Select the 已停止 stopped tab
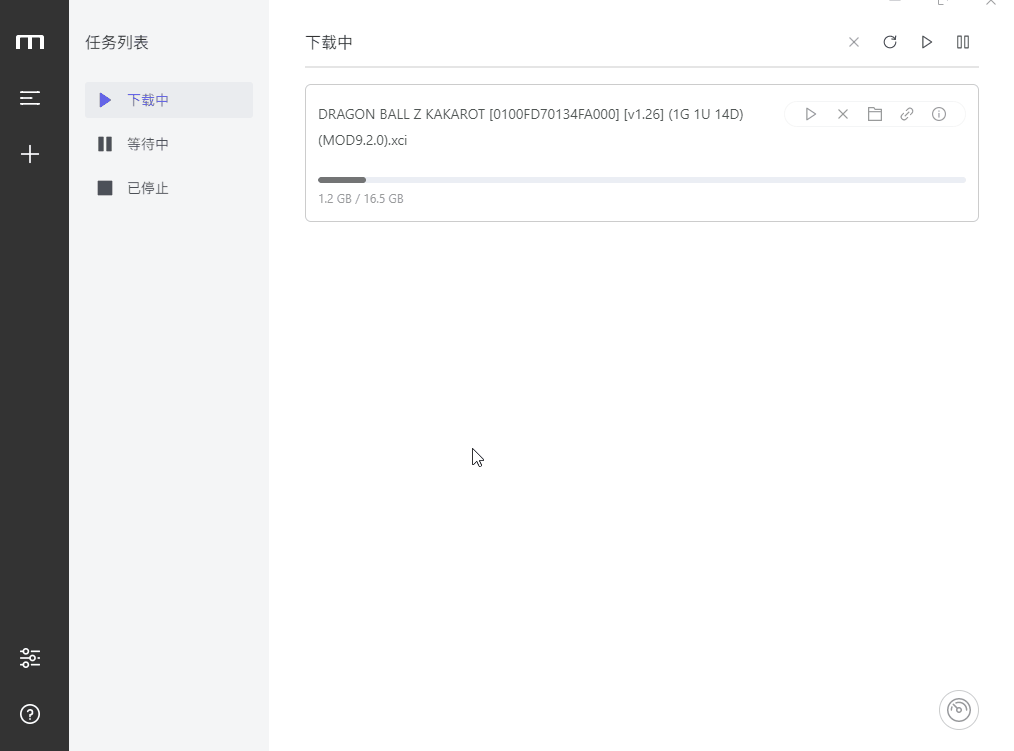 [169, 188]
